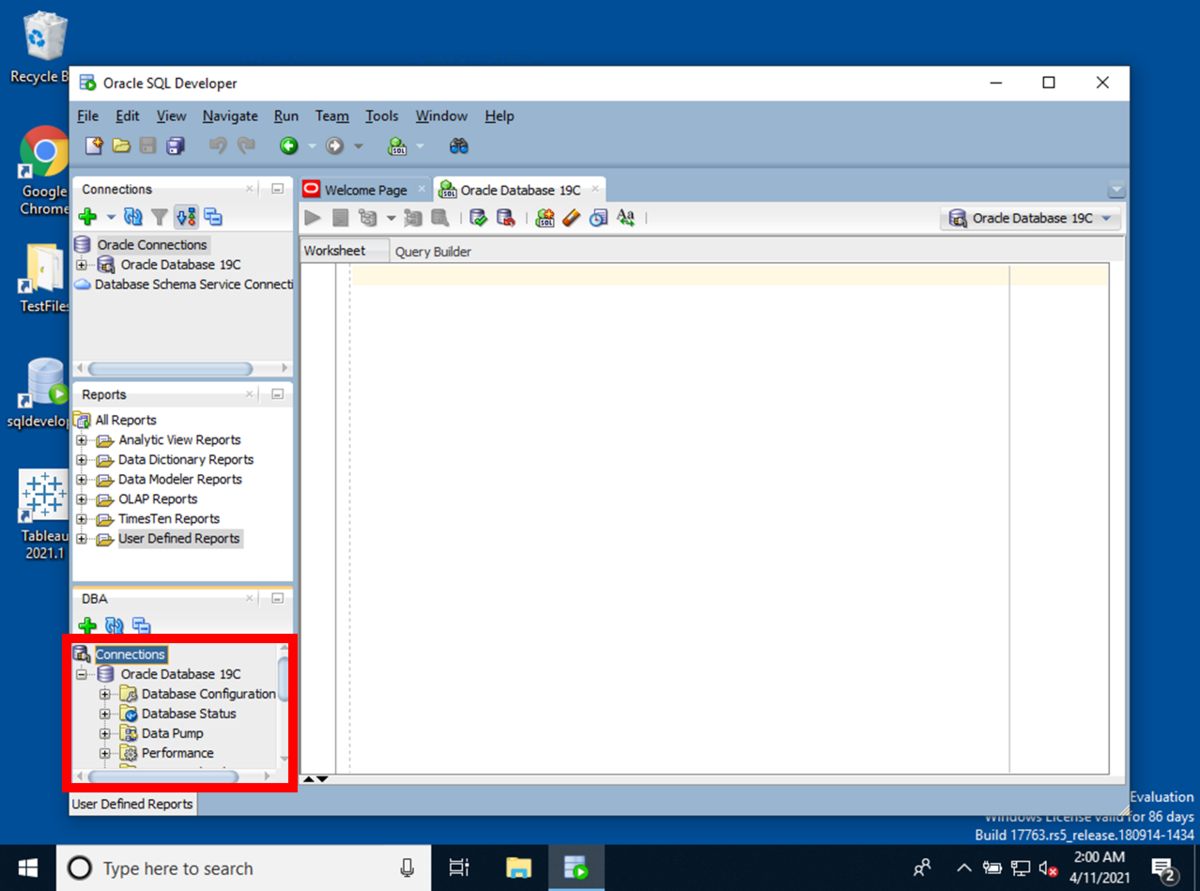Open the Team menu
Screen dimensions: 1200x891
332,116
